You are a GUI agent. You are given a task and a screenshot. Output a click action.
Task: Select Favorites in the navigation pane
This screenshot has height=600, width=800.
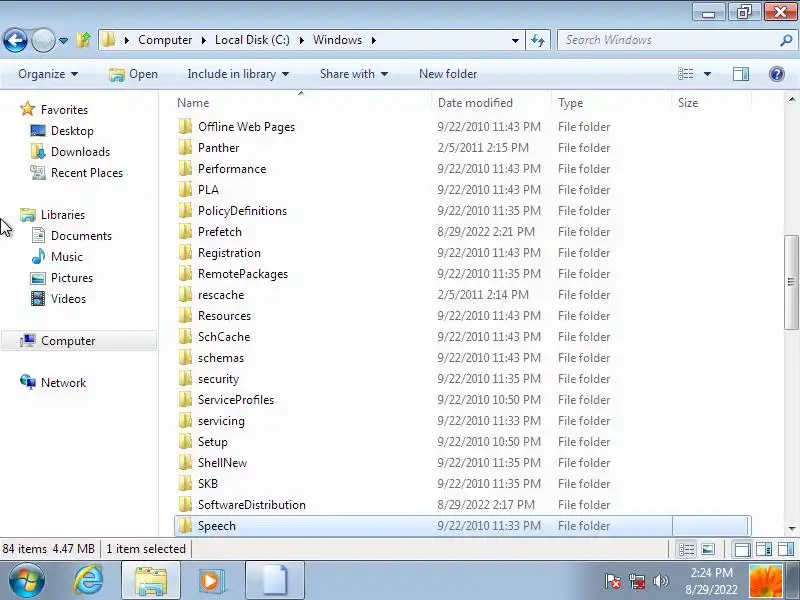click(64, 110)
